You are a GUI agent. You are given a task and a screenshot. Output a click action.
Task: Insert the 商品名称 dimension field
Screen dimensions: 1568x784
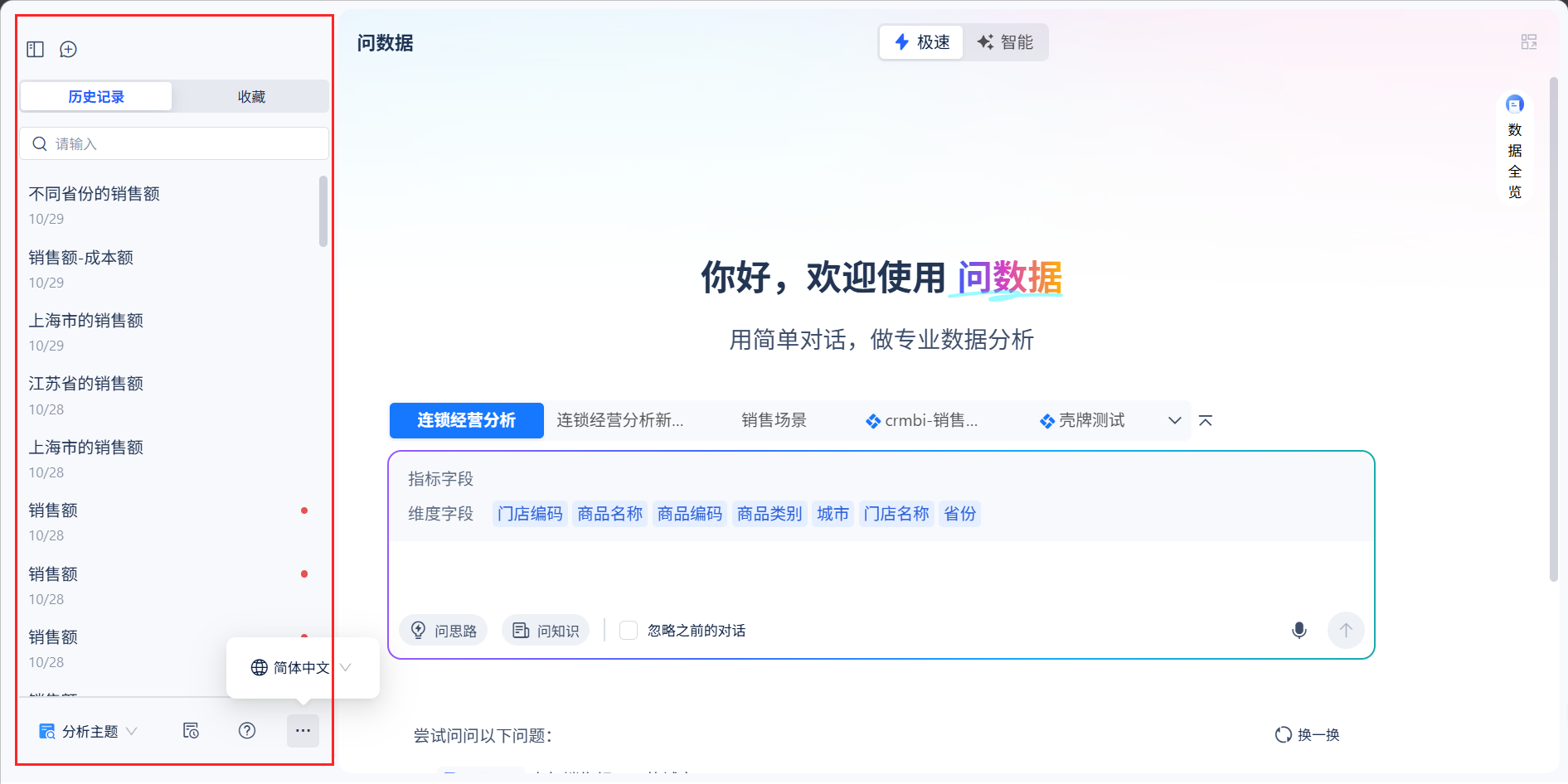click(x=610, y=514)
